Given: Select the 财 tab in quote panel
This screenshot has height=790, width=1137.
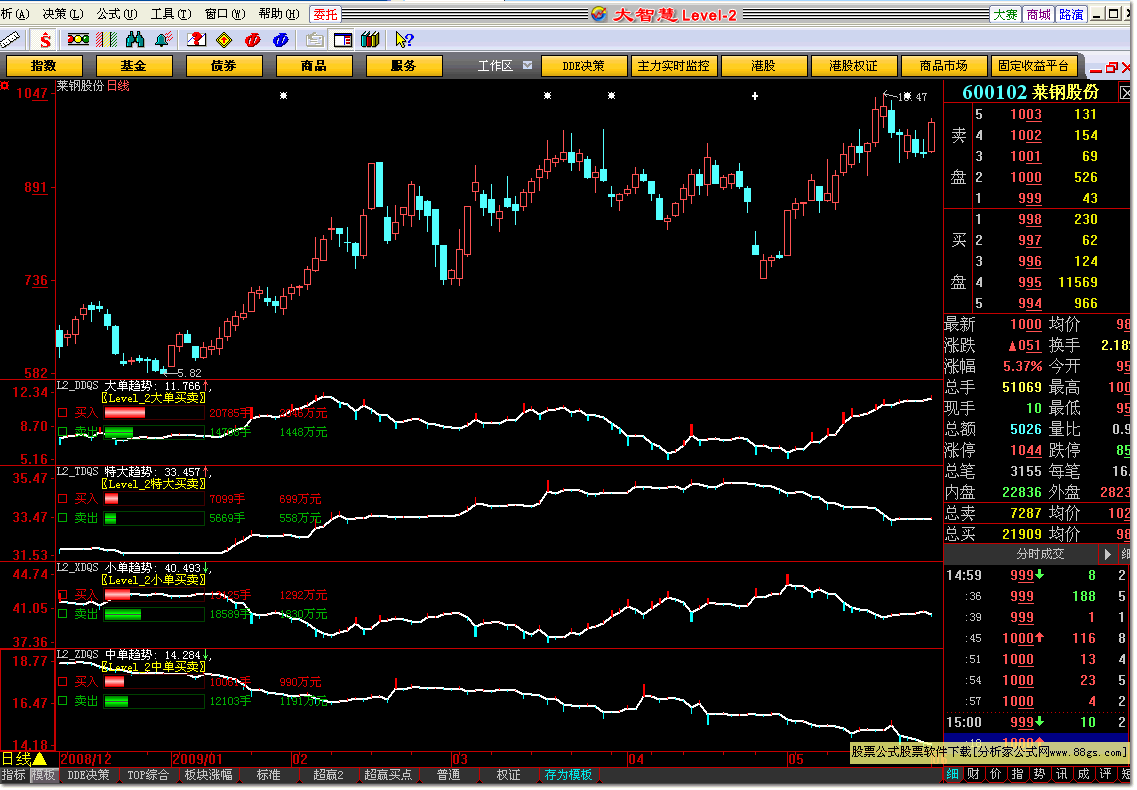Looking at the screenshot, I should (x=974, y=775).
